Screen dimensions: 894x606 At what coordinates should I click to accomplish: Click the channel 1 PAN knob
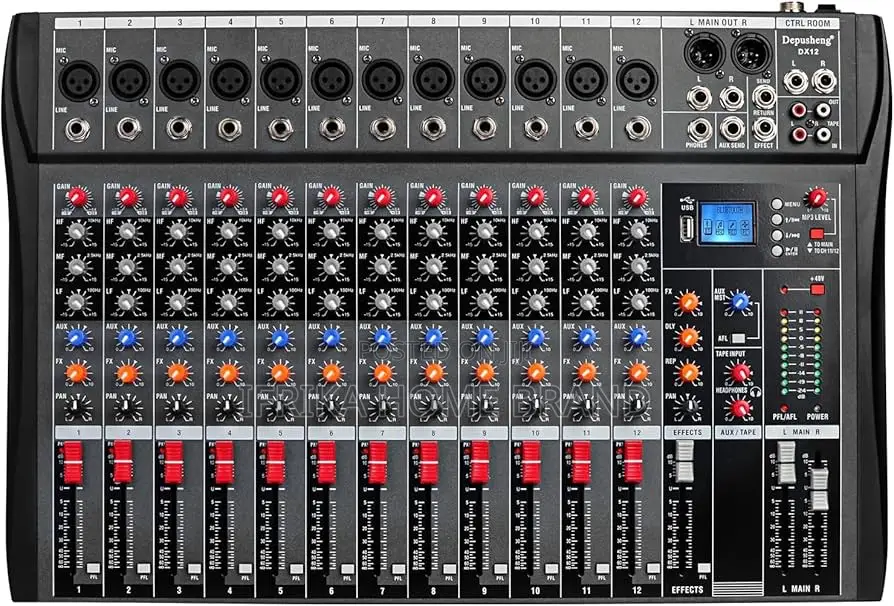click(x=77, y=408)
